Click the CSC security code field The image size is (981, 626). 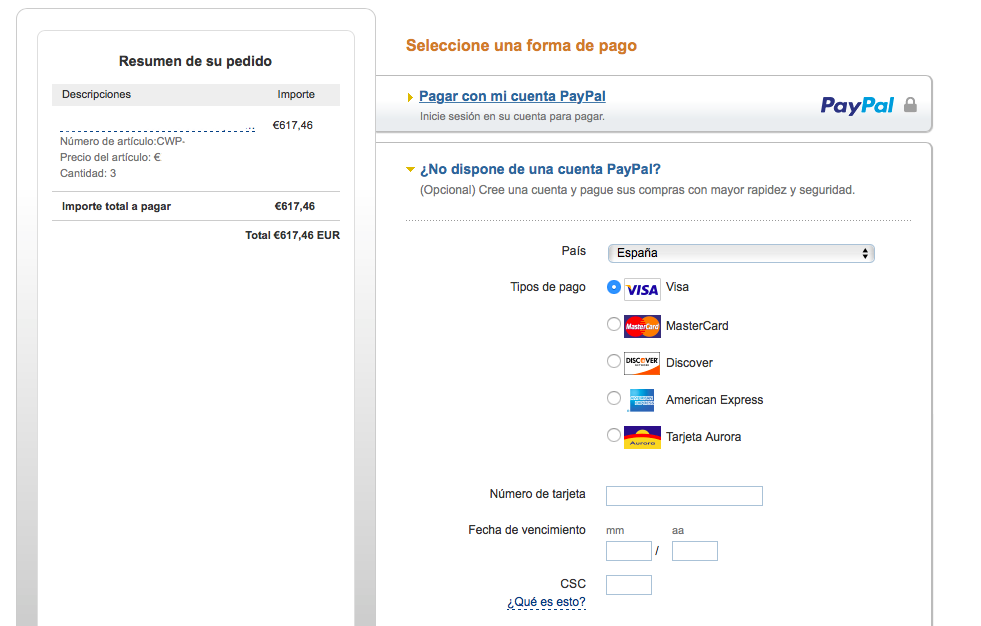629,585
